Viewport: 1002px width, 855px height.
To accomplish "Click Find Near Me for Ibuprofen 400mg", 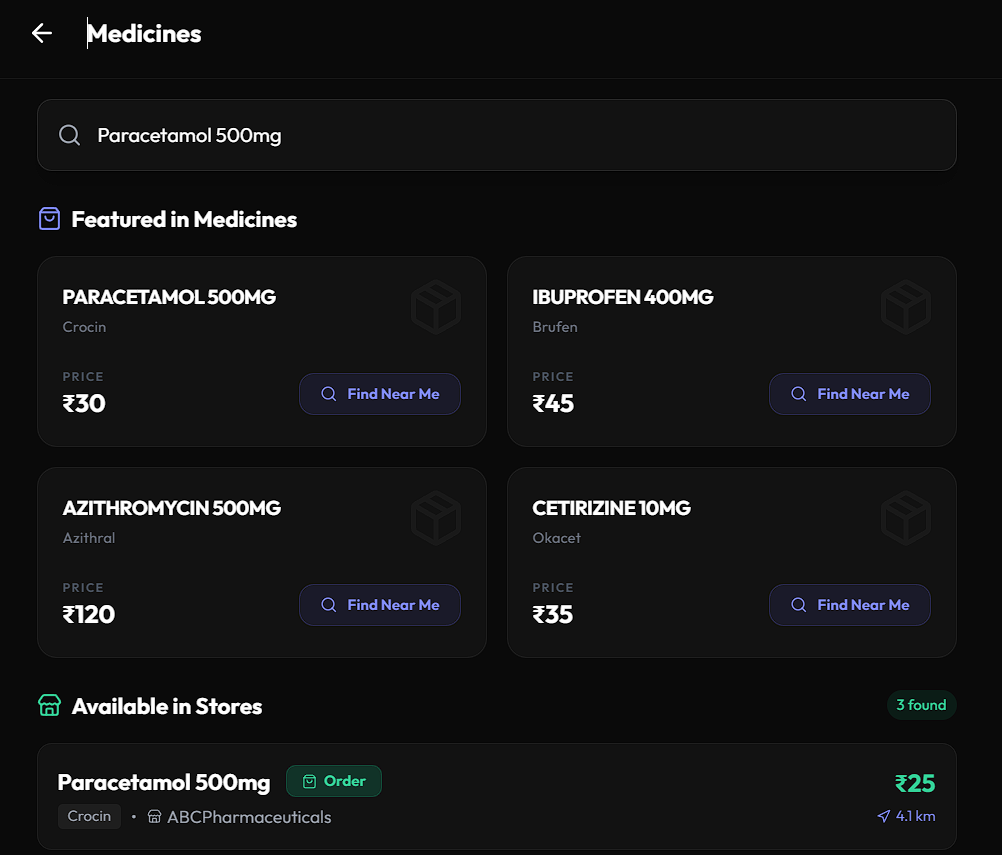I will point(850,394).
